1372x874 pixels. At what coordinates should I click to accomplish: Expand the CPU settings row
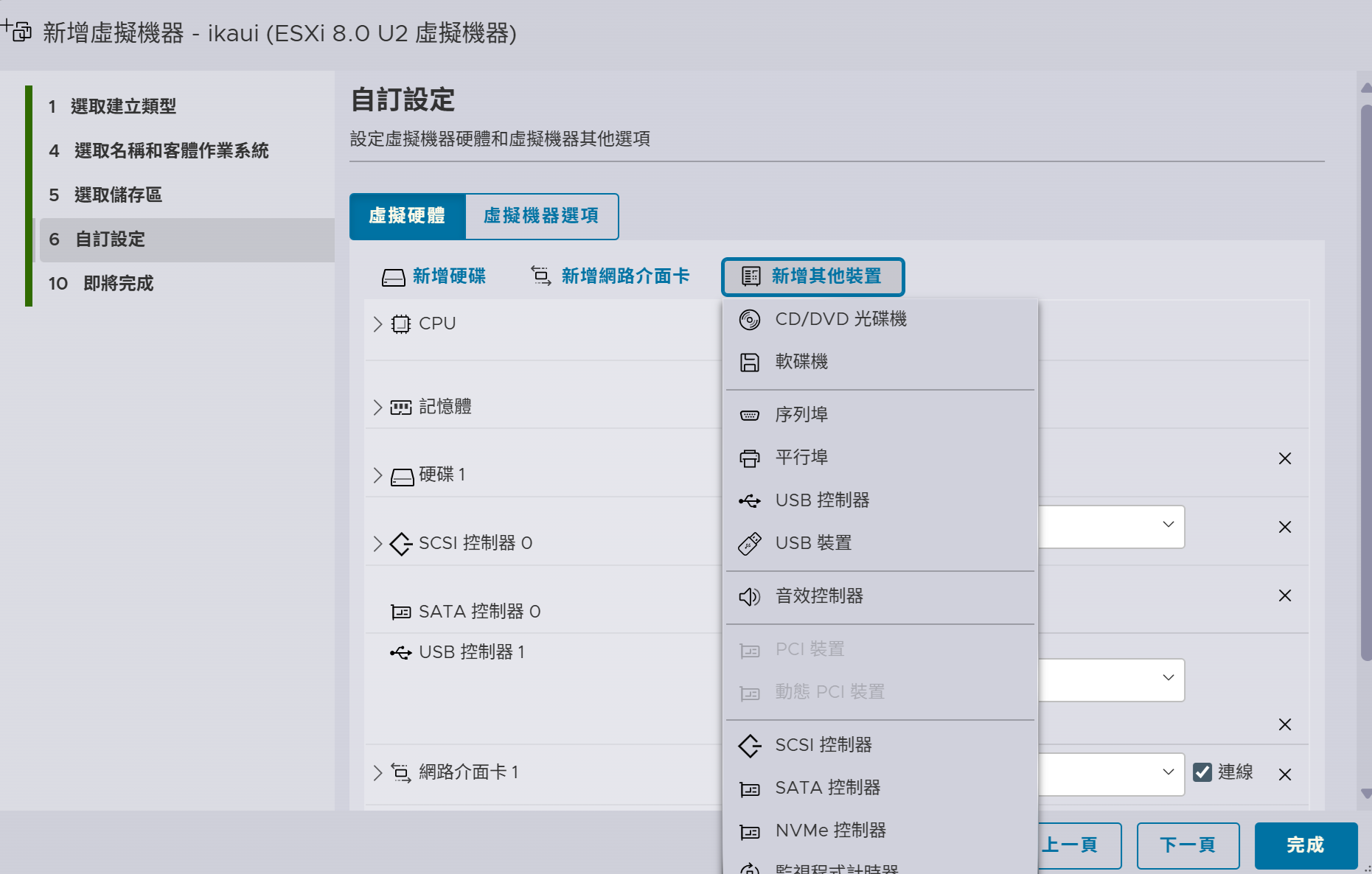tap(377, 324)
